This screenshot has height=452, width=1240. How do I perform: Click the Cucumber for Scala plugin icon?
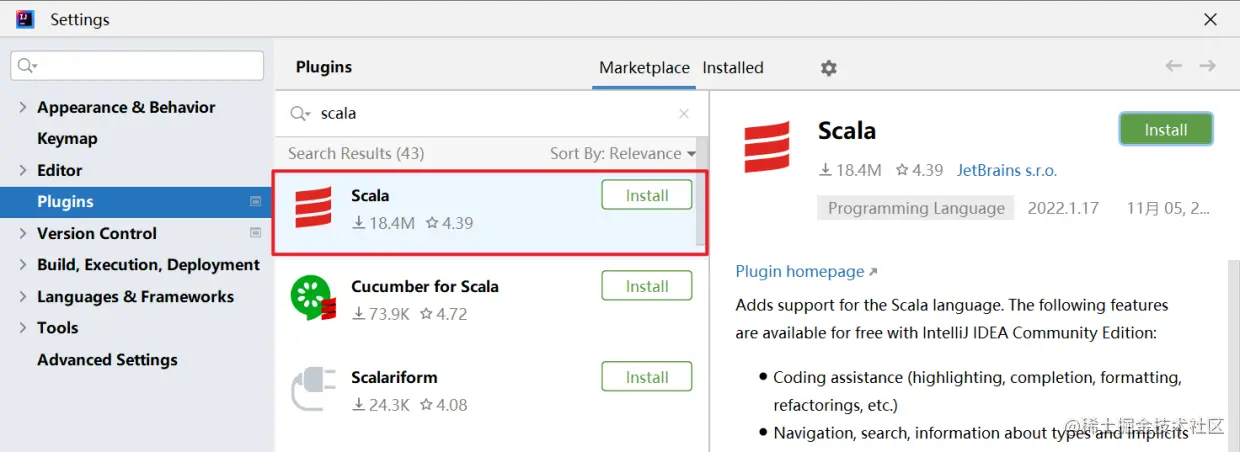click(x=313, y=298)
